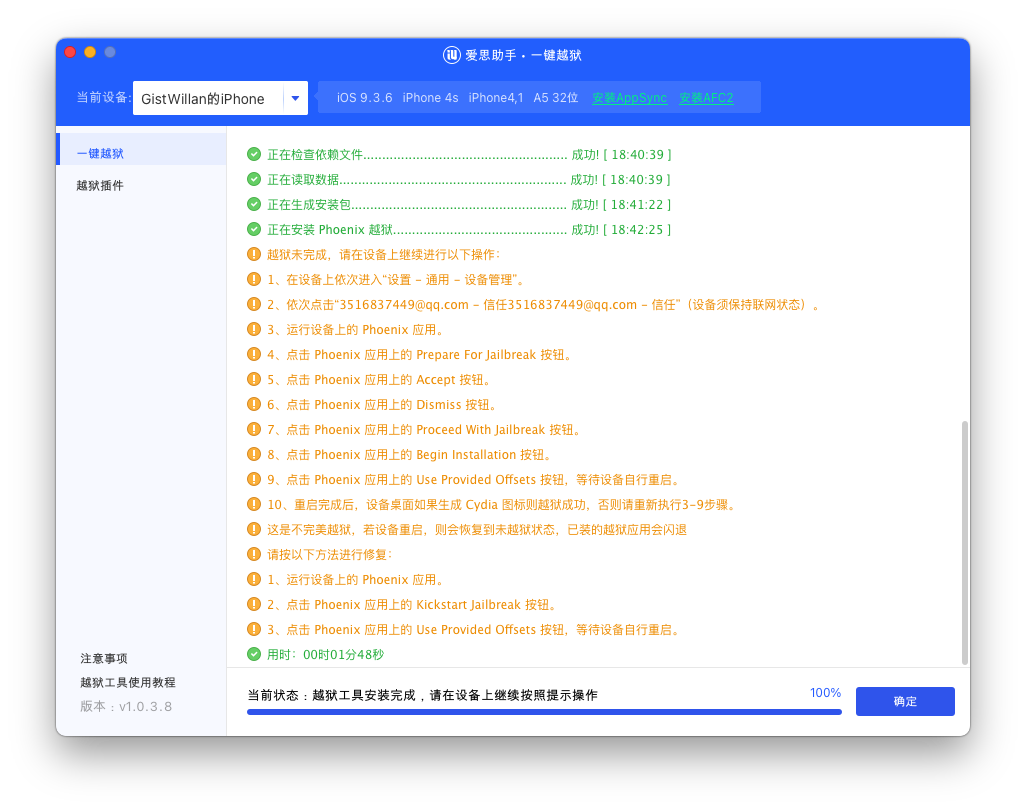Click warning icon beside 越狱未完成 message
1026x810 pixels.
[254, 254]
